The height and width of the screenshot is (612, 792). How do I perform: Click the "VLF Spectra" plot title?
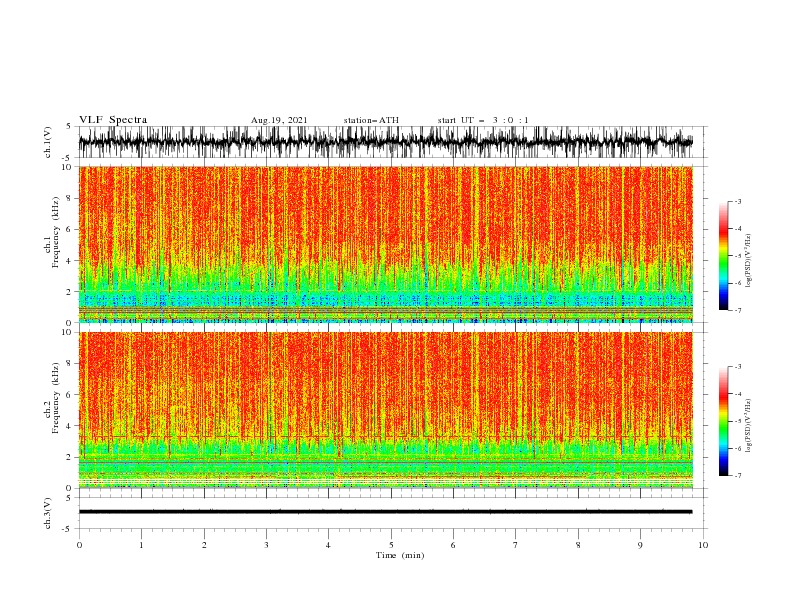(x=113, y=120)
